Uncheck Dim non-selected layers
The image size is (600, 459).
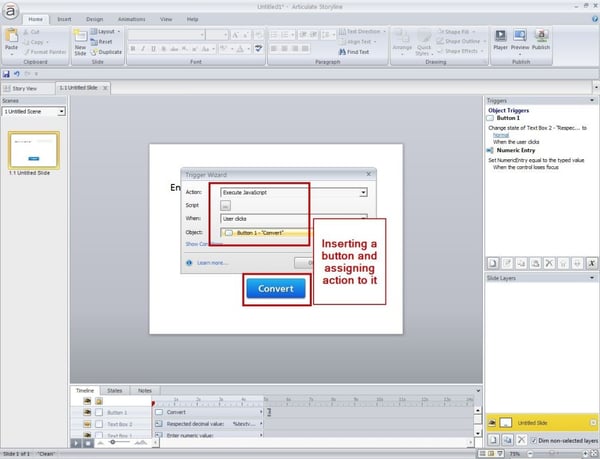[534, 441]
